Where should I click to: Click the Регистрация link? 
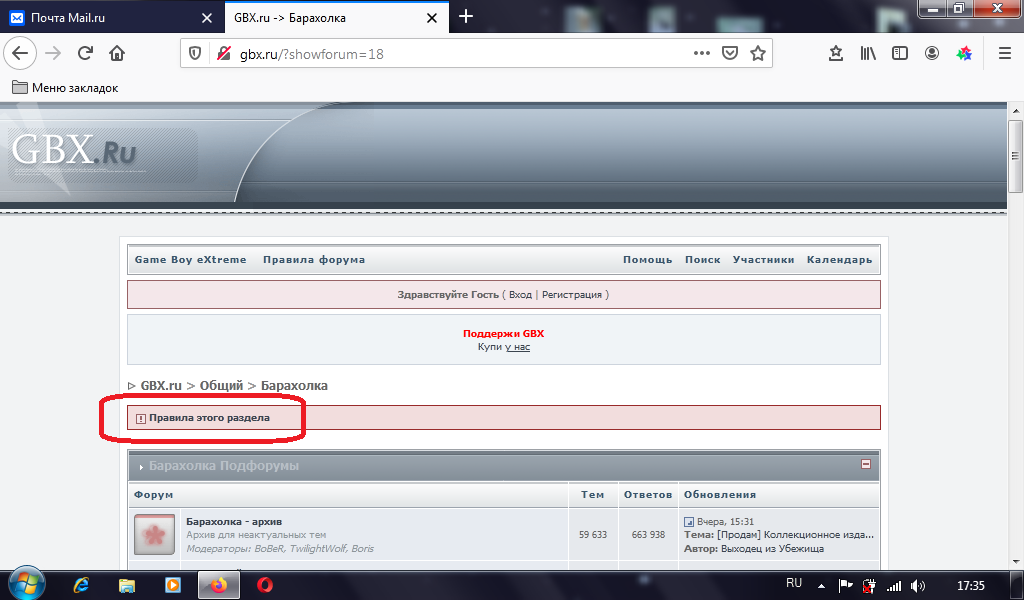(x=572, y=294)
